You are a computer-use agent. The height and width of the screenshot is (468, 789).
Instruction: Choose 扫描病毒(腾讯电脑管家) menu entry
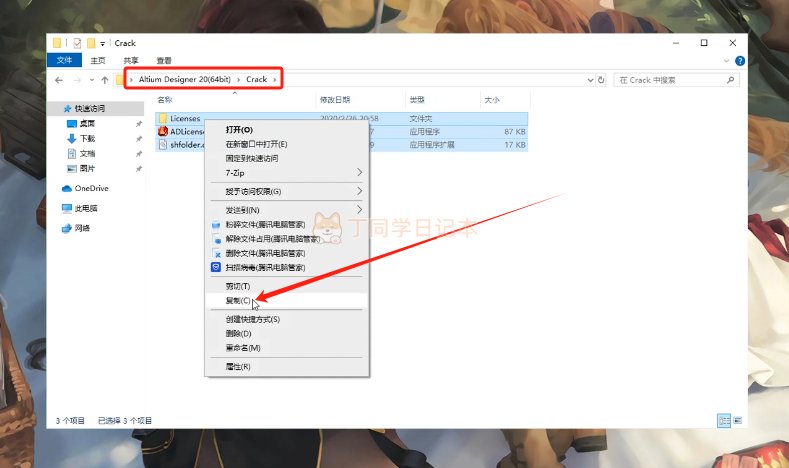click(287, 267)
